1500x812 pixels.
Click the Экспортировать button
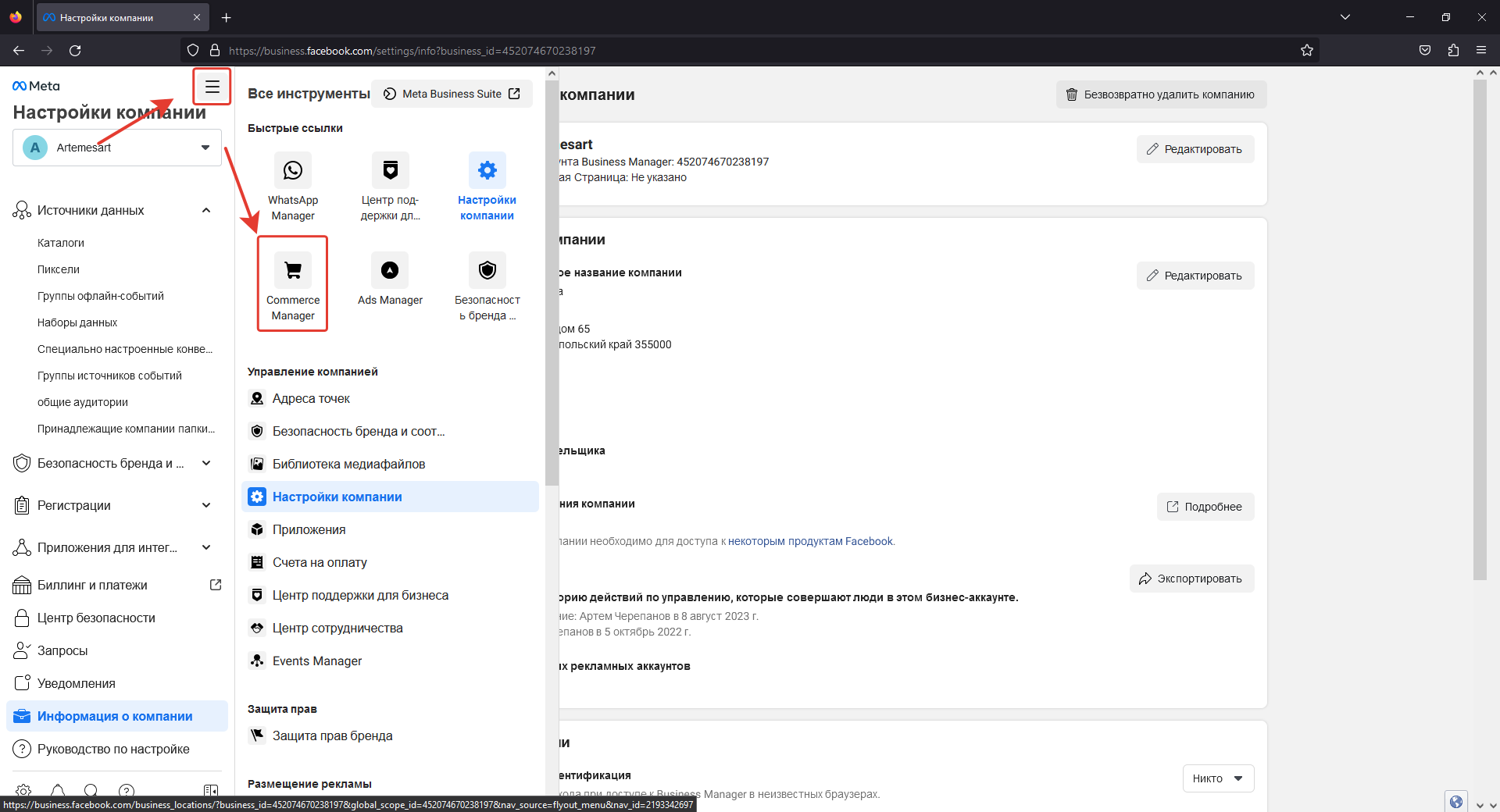click(x=1191, y=579)
